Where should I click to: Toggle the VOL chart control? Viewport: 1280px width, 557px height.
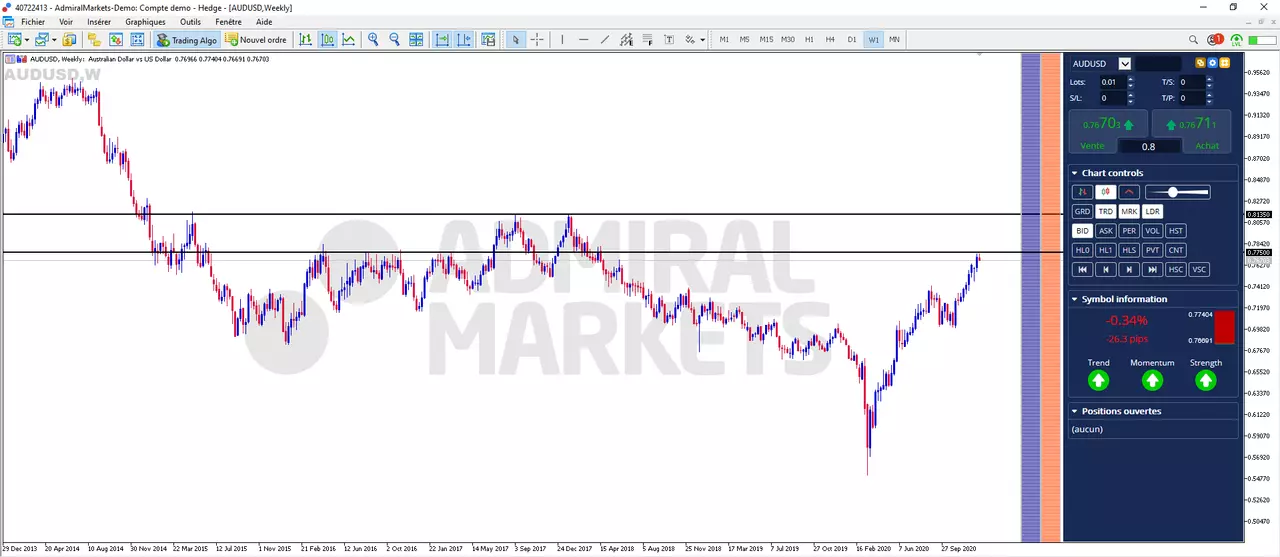1152,231
